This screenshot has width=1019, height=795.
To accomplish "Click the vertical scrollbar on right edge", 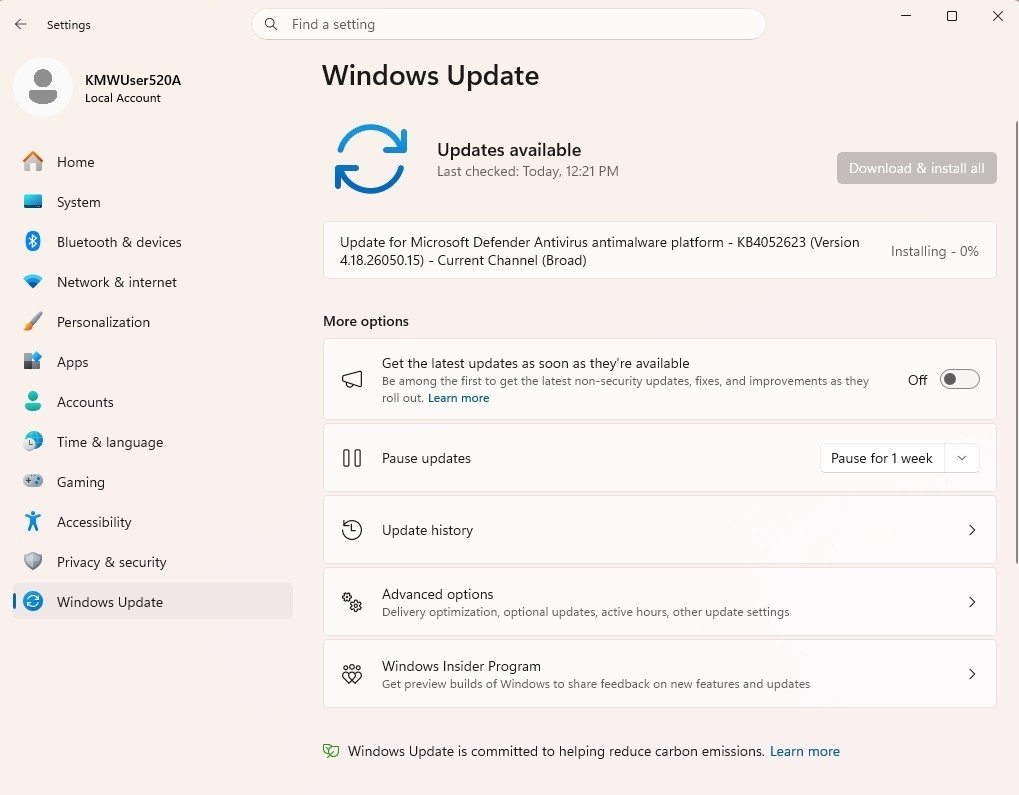I will tap(1016, 343).
